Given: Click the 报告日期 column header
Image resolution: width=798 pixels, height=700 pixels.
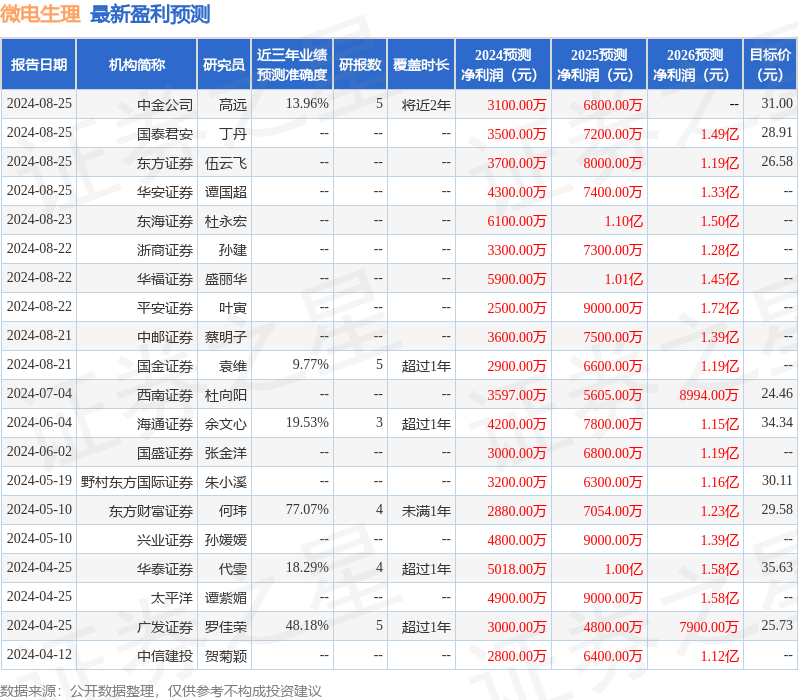Looking at the screenshot, I should (39, 65).
